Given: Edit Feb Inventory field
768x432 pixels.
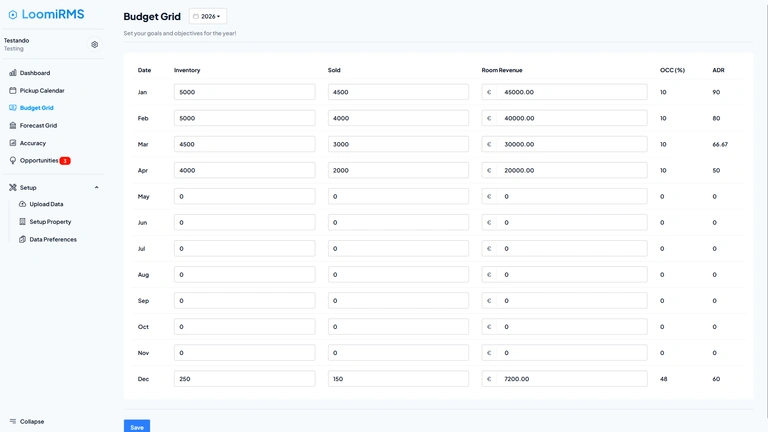Looking at the screenshot, I should 244,118.
